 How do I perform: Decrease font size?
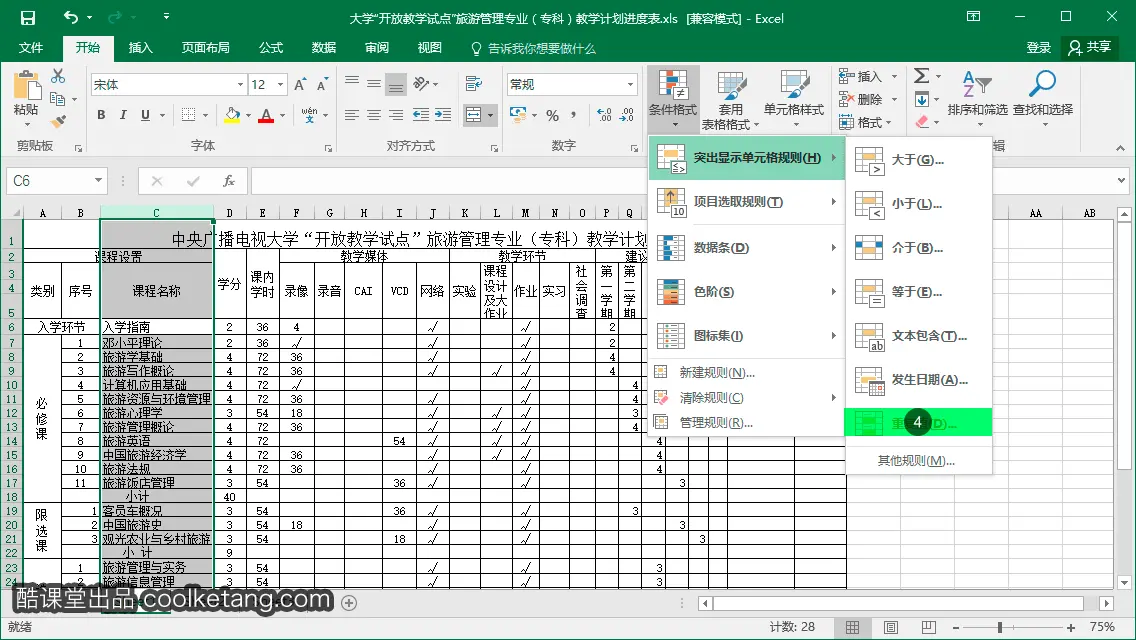(x=322, y=85)
